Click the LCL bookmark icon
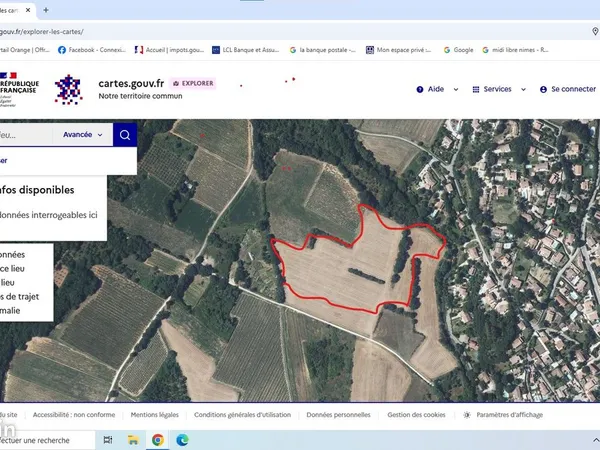The image size is (600, 450). coord(216,50)
